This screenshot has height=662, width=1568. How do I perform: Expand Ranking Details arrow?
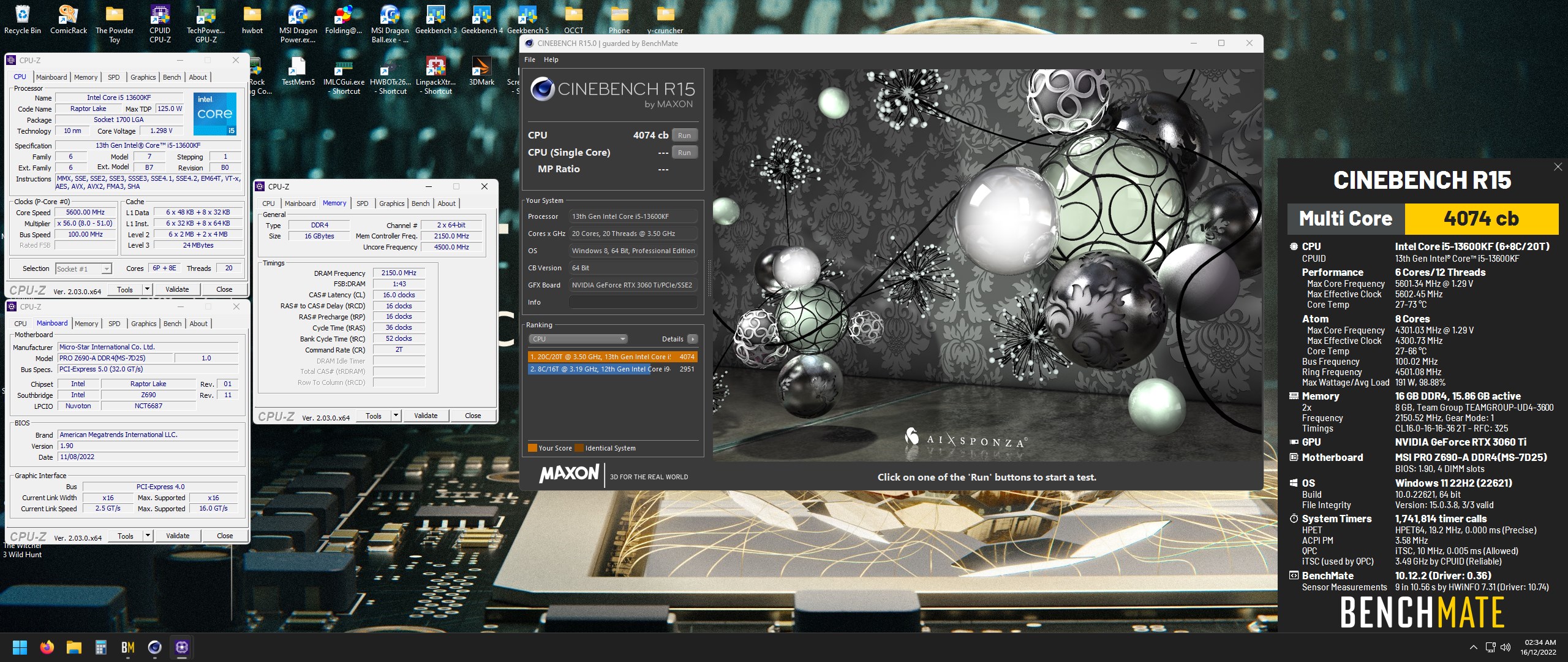click(x=692, y=338)
